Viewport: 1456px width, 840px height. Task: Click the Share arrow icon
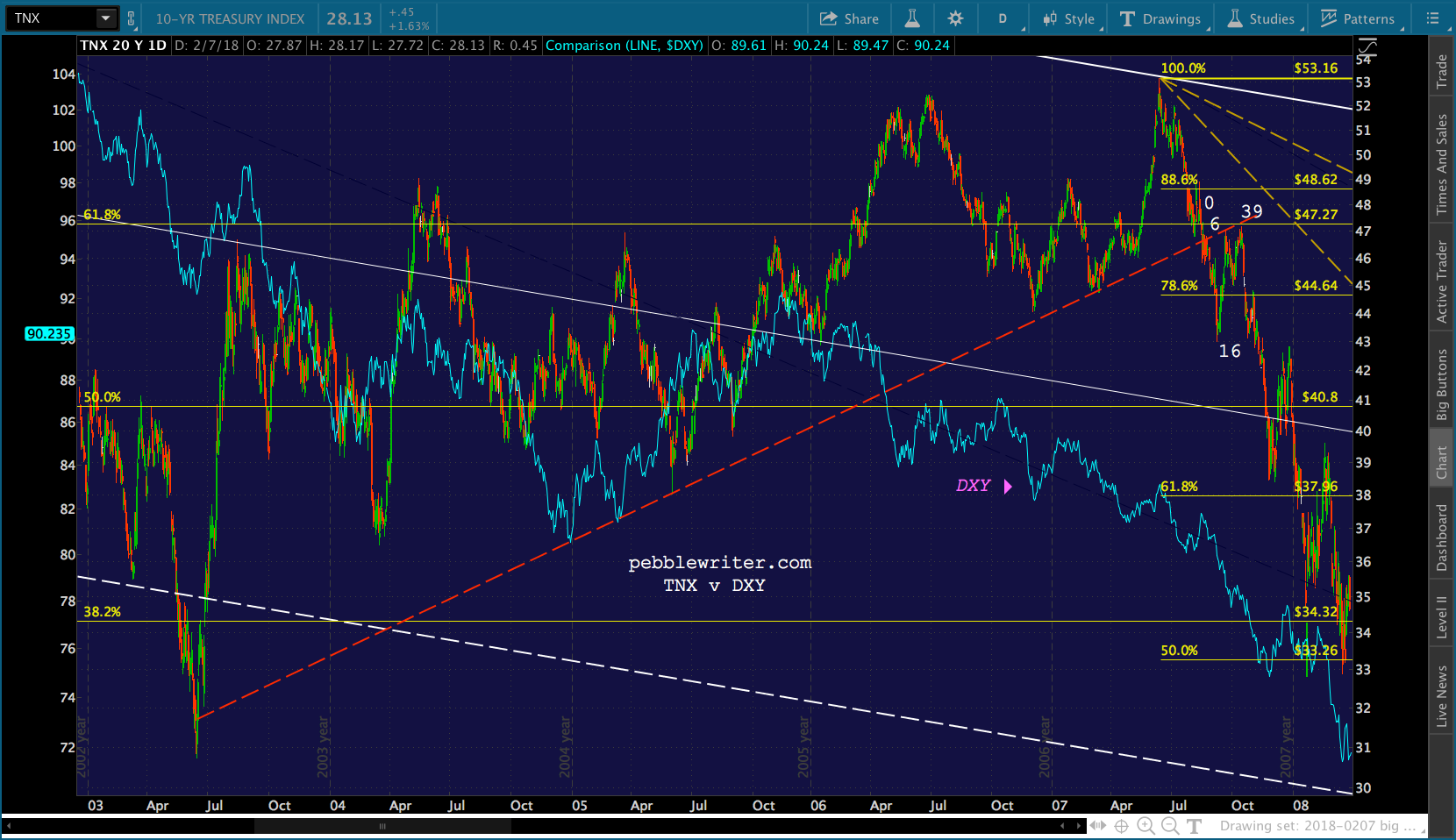pos(828,18)
